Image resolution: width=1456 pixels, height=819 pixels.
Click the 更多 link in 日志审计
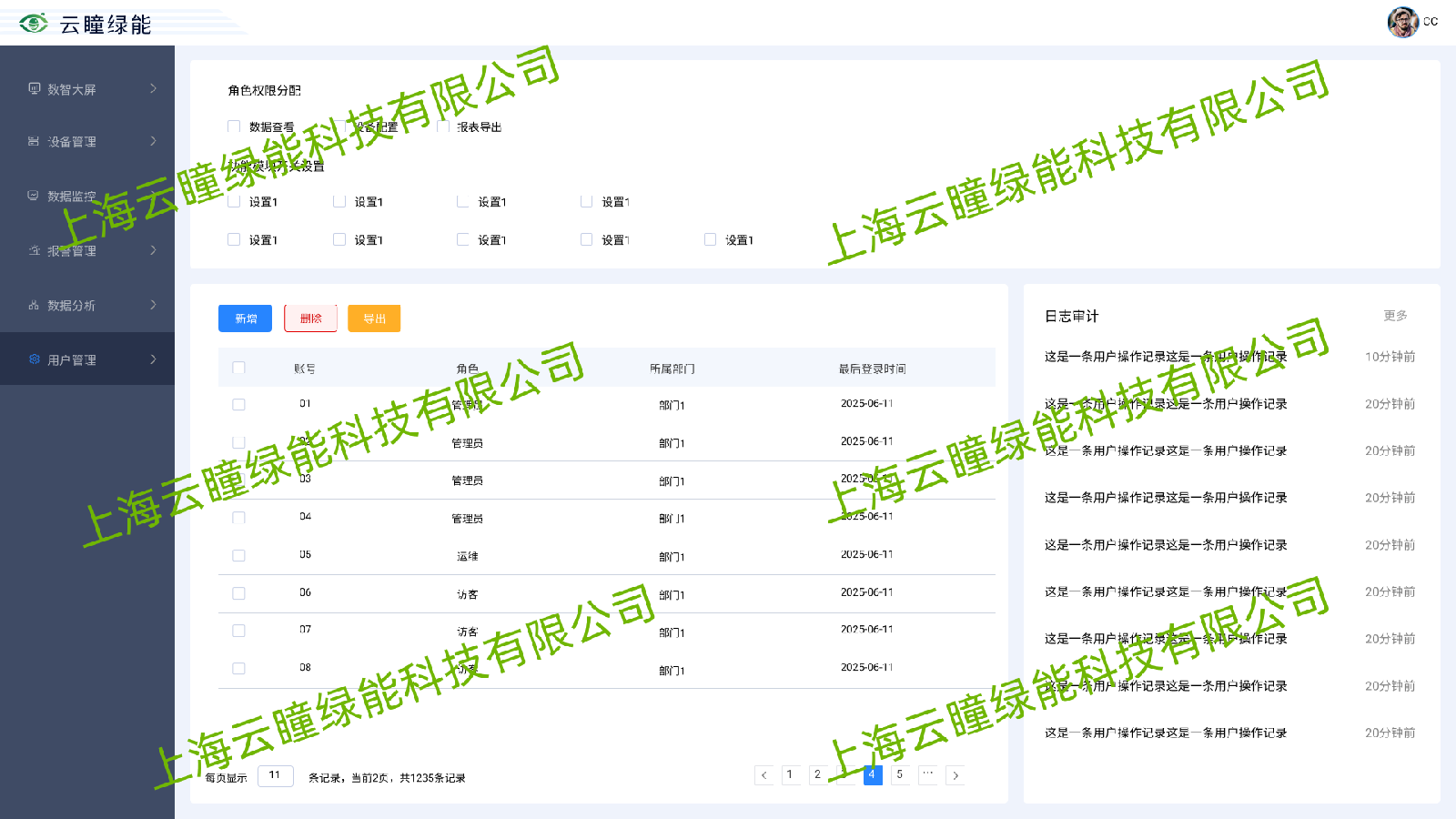tap(1395, 316)
